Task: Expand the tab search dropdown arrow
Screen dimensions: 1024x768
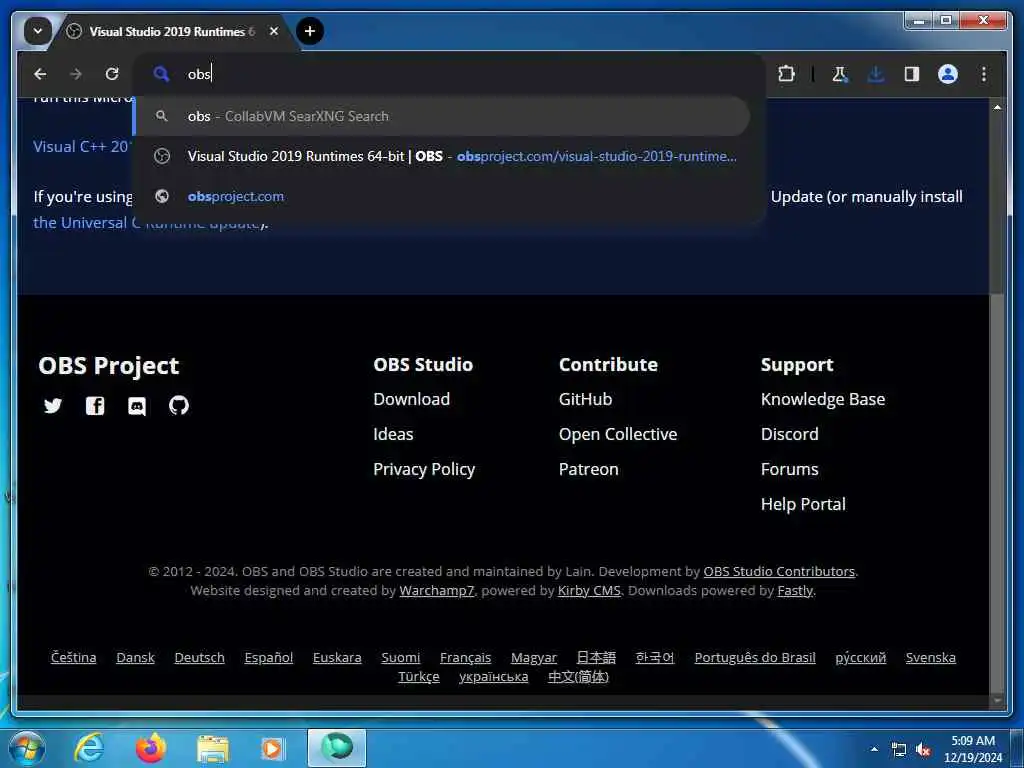Action: coord(37,31)
